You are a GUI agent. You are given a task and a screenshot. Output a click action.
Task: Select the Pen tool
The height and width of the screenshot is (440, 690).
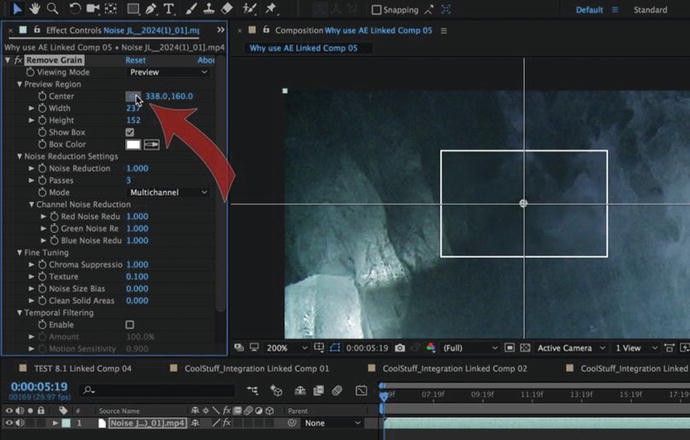(150, 9)
